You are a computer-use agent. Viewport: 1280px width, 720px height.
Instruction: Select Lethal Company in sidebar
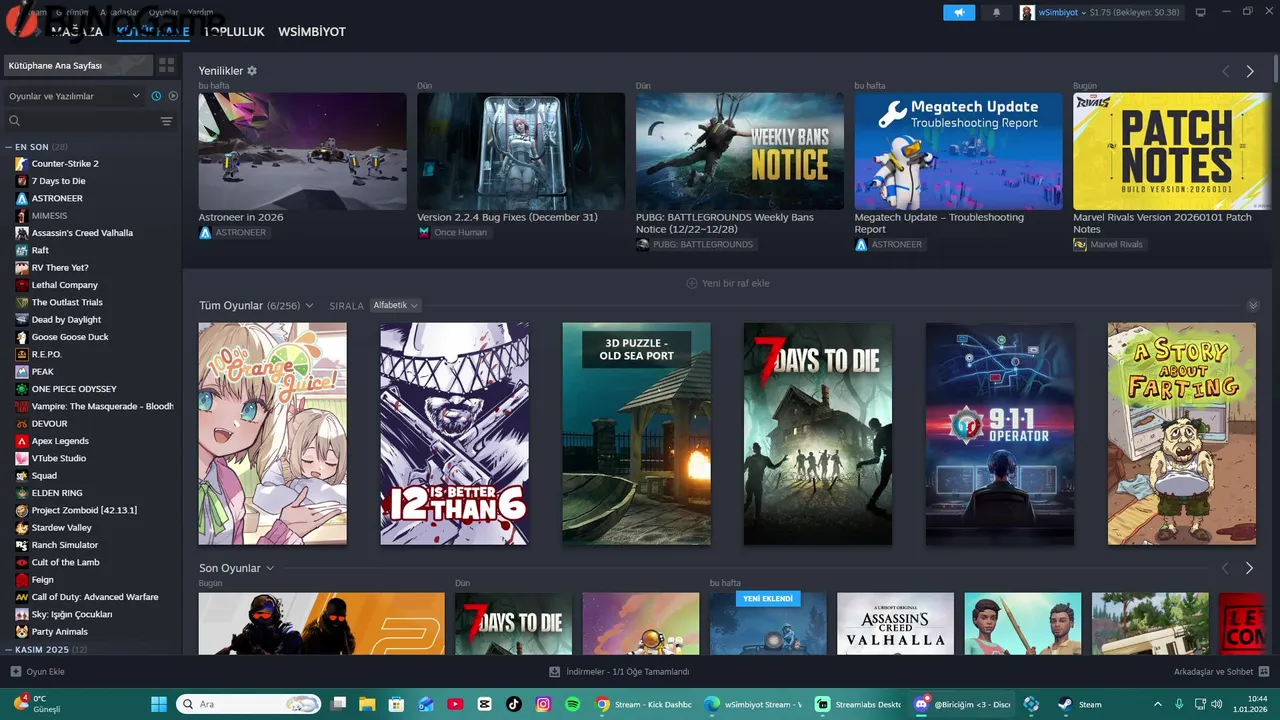[65, 285]
